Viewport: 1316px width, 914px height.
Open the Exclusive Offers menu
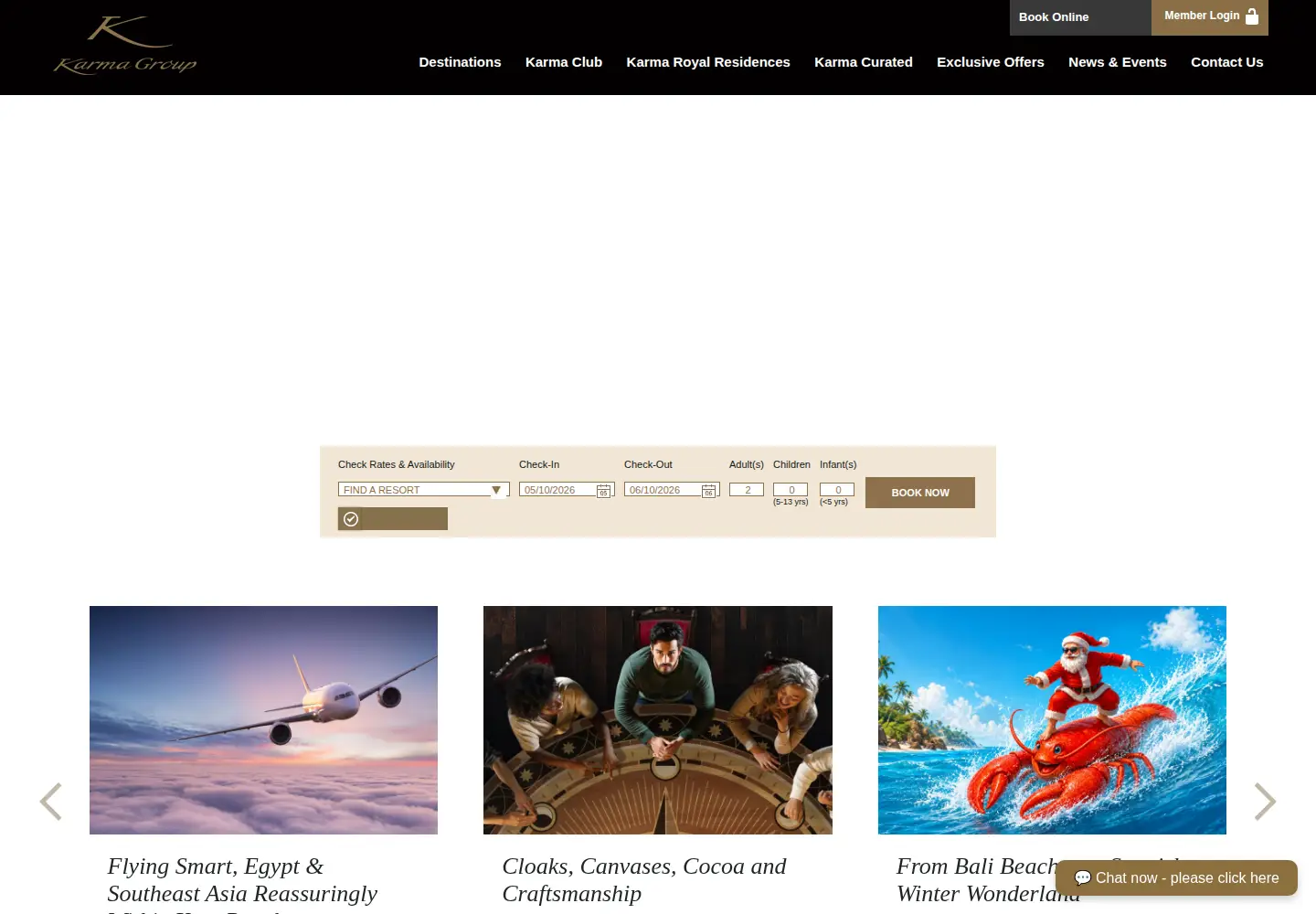991,62
